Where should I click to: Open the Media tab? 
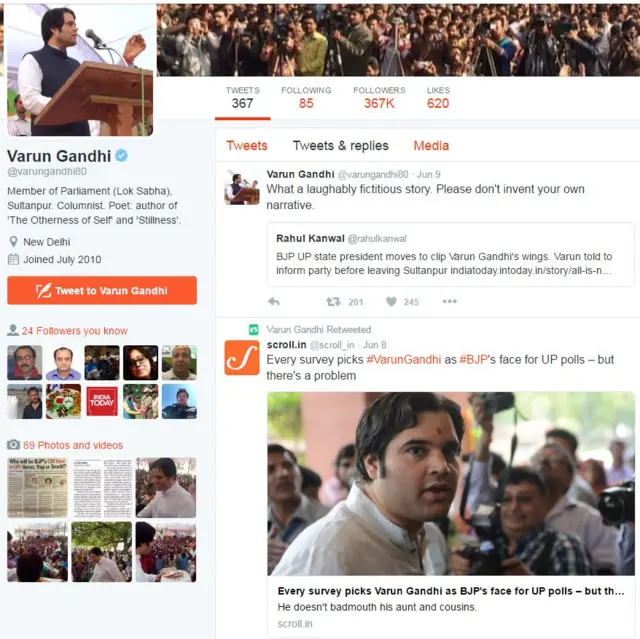pyautogui.click(x=431, y=146)
